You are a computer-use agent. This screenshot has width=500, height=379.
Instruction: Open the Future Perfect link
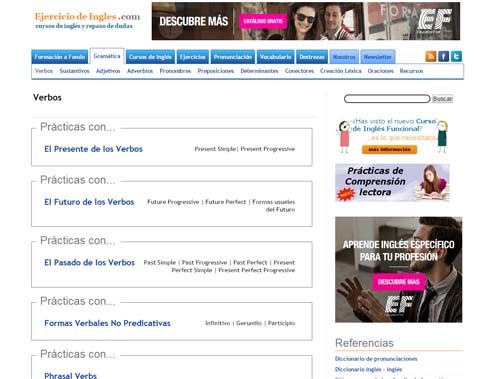tap(226, 202)
